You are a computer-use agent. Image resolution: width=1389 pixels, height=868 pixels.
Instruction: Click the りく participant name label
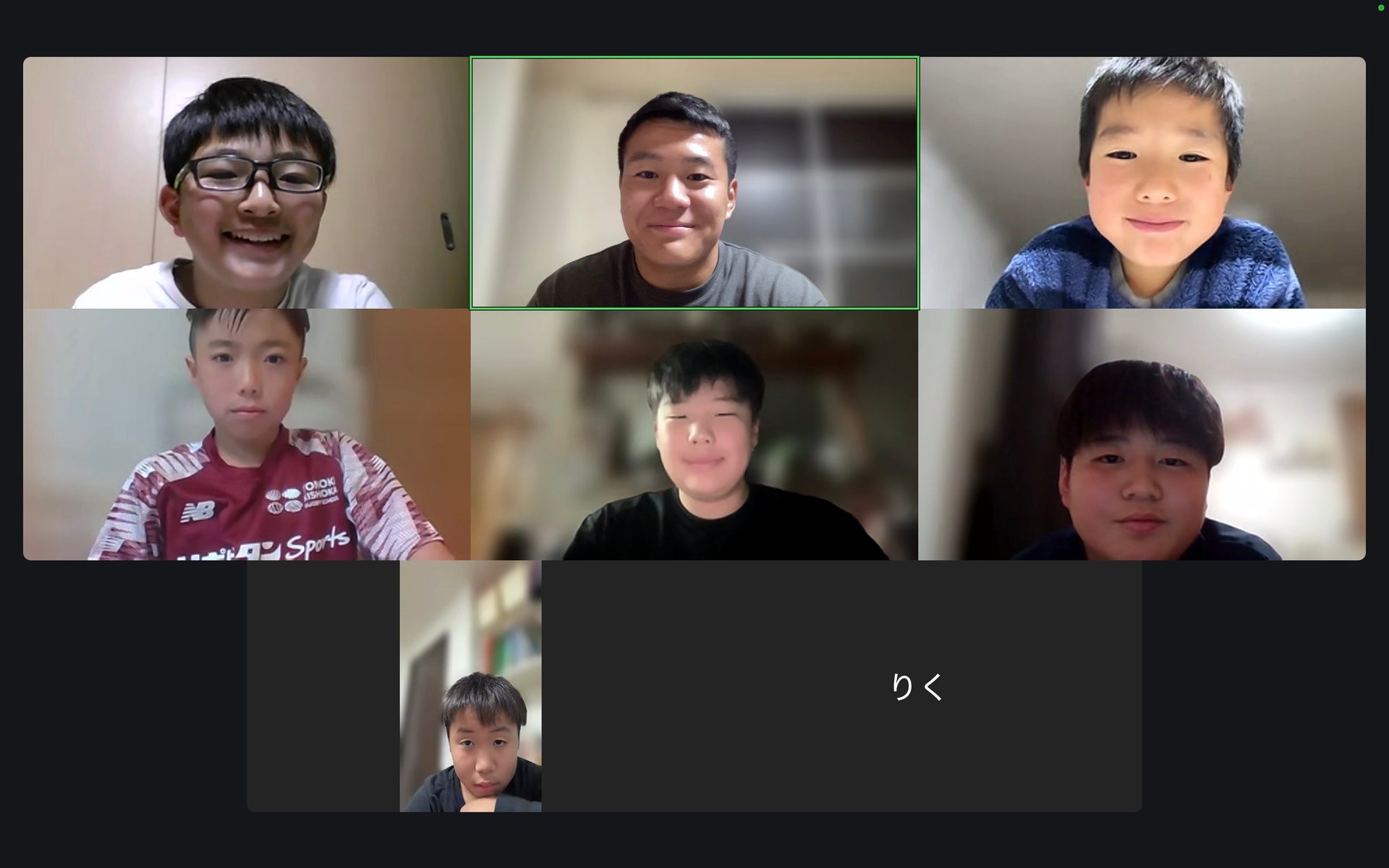click(917, 686)
